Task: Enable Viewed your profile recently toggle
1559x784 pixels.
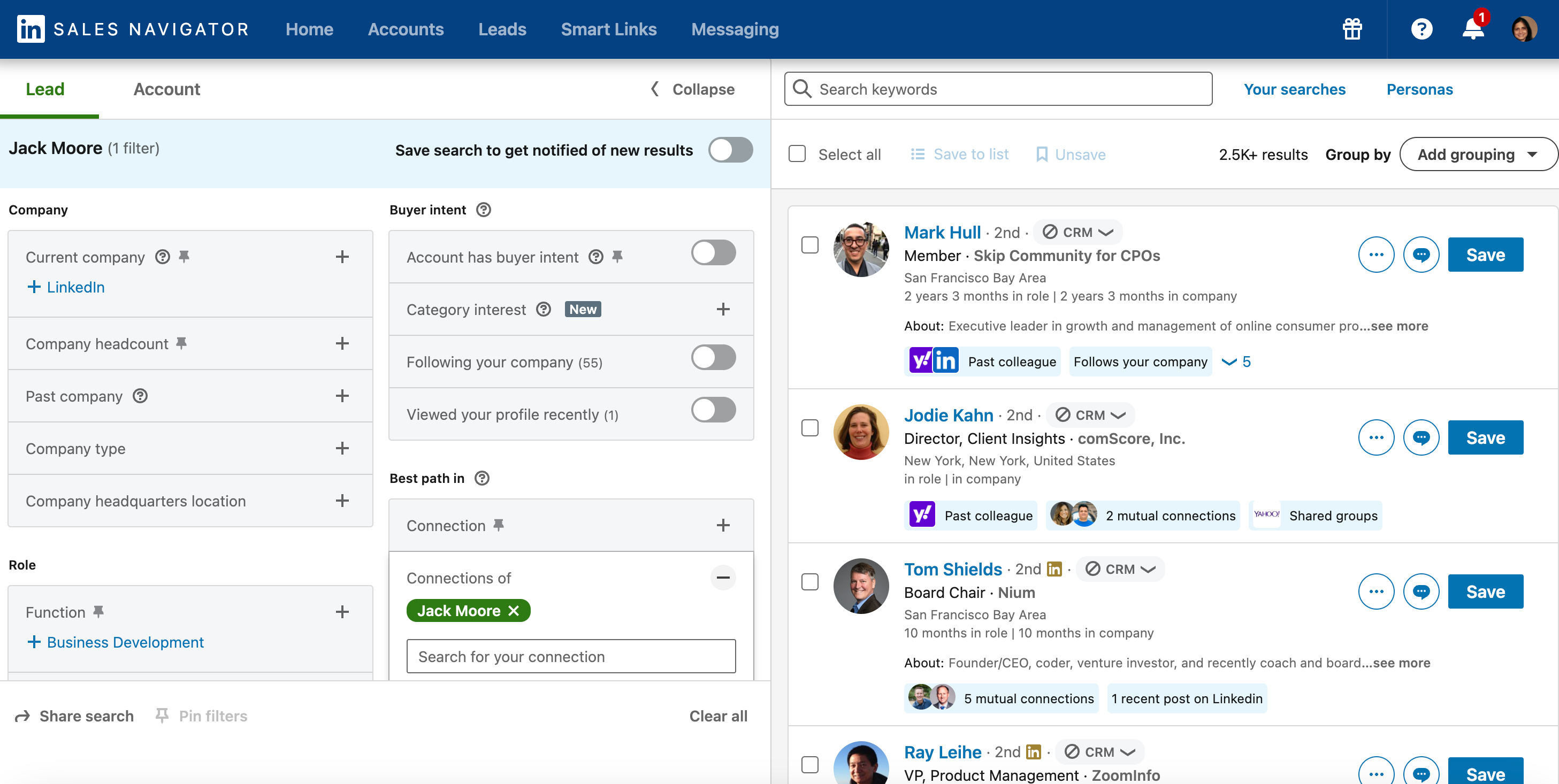Action: [714, 410]
